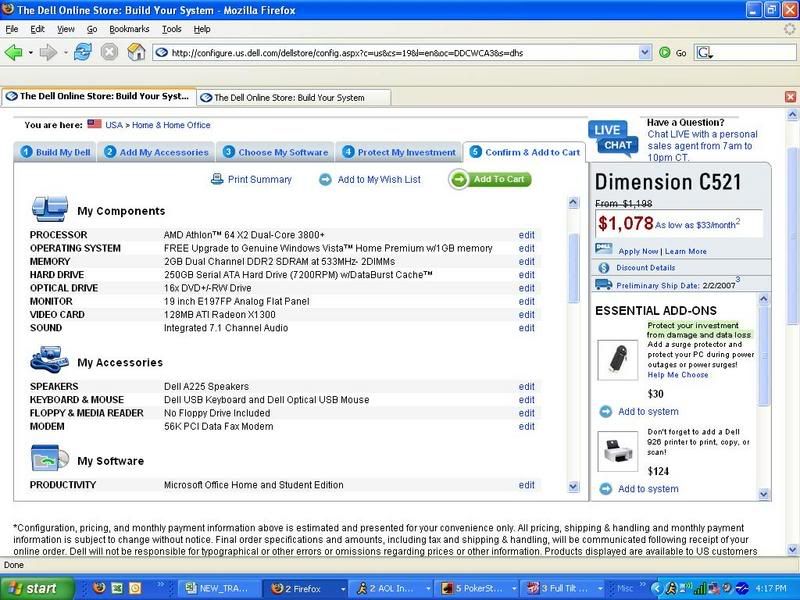Add the $124 printer to system
This screenshot has height=600, width=800.
click(648, 489)
